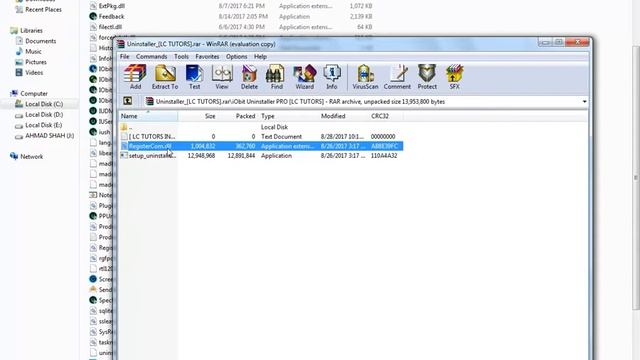Viewport: 640px width, 360px height.
Task: Sort by the Packed column header
Action: 237,116
